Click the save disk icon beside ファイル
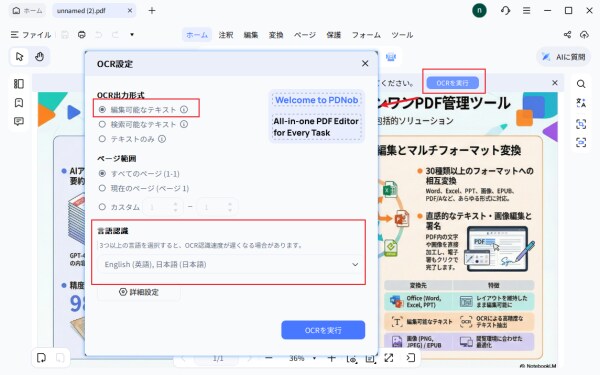Screen dimensions: 600x375 [x=65, y=35]
